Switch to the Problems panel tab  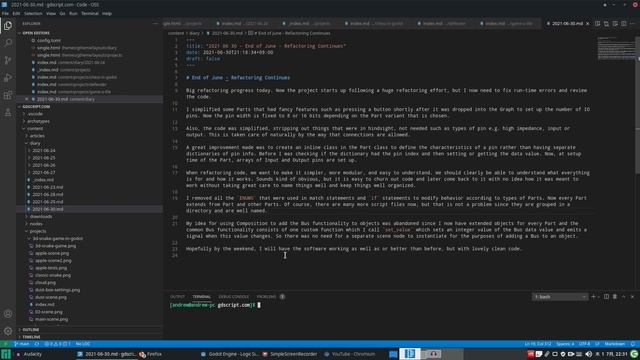[267, 297]
